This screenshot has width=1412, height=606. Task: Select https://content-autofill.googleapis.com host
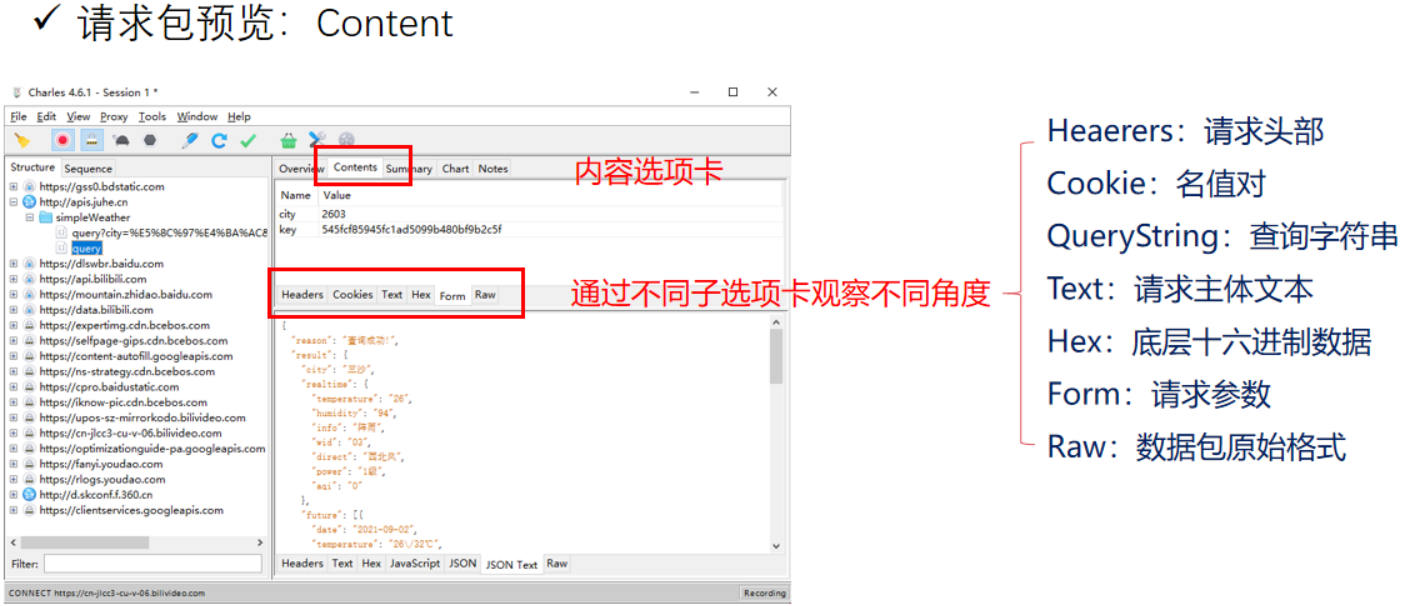coord(136,356)
